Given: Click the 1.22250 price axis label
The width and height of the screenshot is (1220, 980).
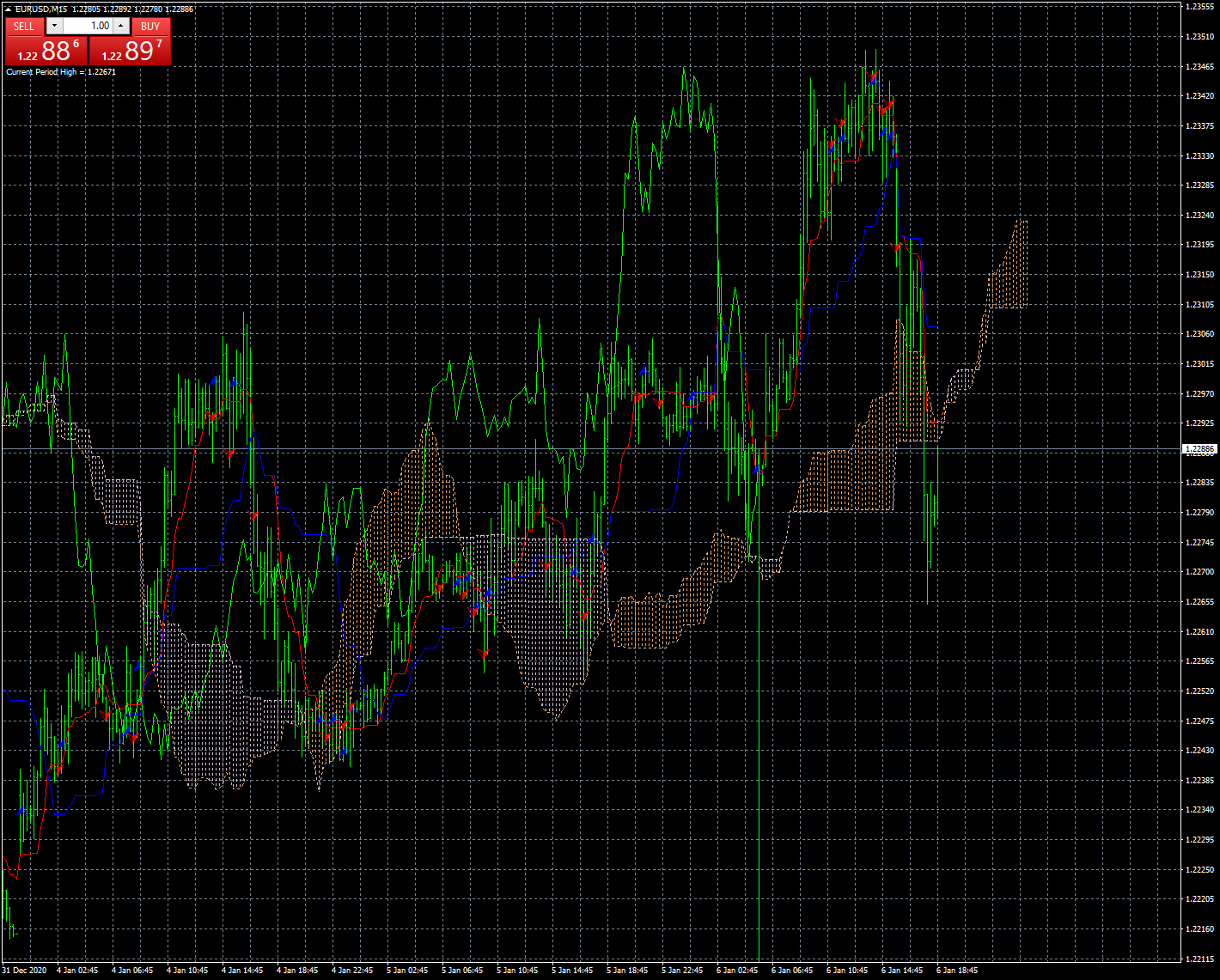Looking at the screenshot, I should click(1199, 869).
